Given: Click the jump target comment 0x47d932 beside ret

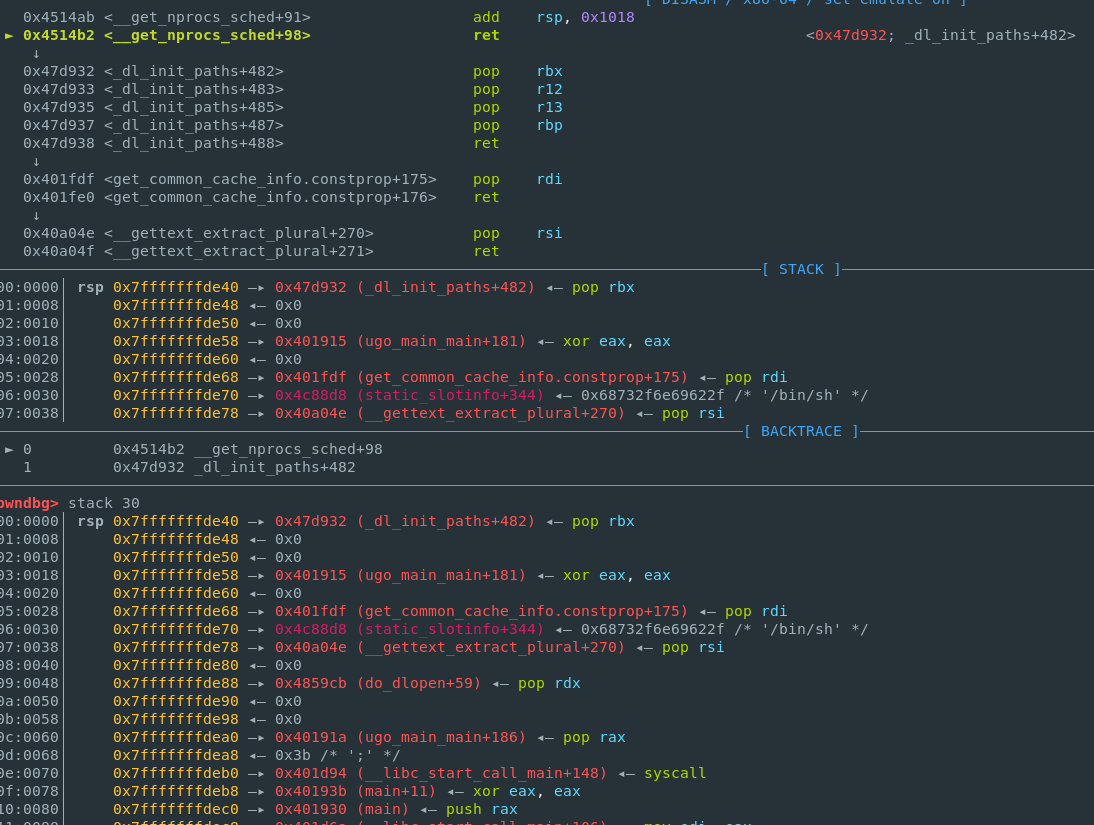Looking at the screenshot, I should 850,35.
